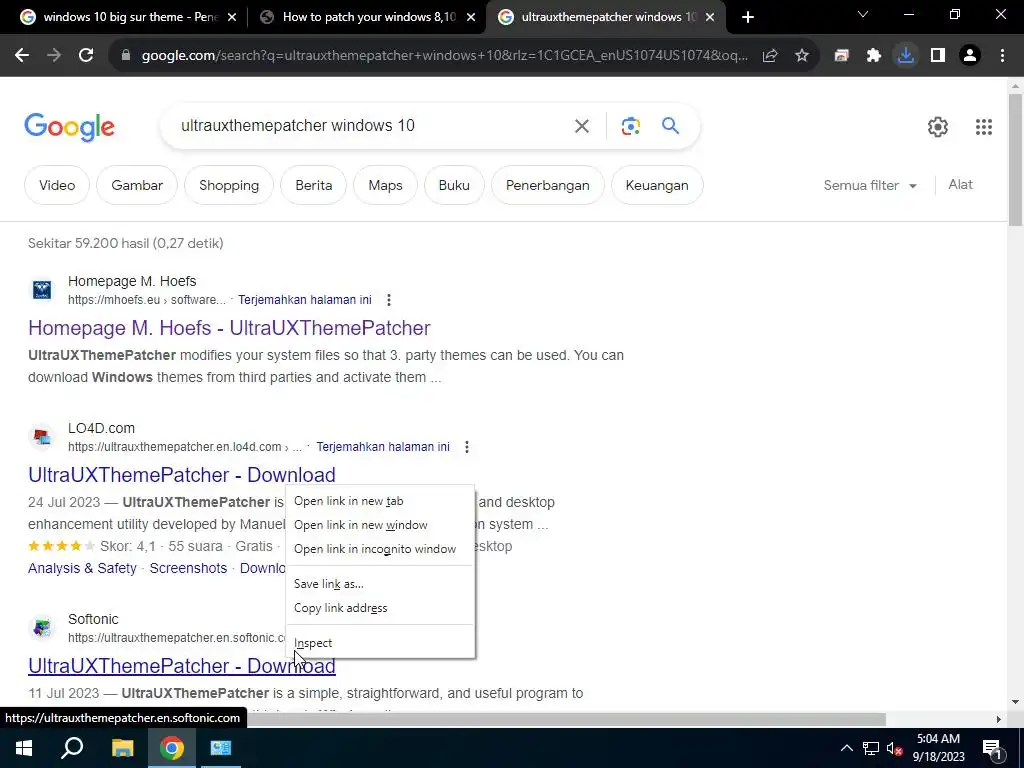This screenshot has height=768, width=1024.
Task: Open the 'Alat' search tools
Action: 960,185
